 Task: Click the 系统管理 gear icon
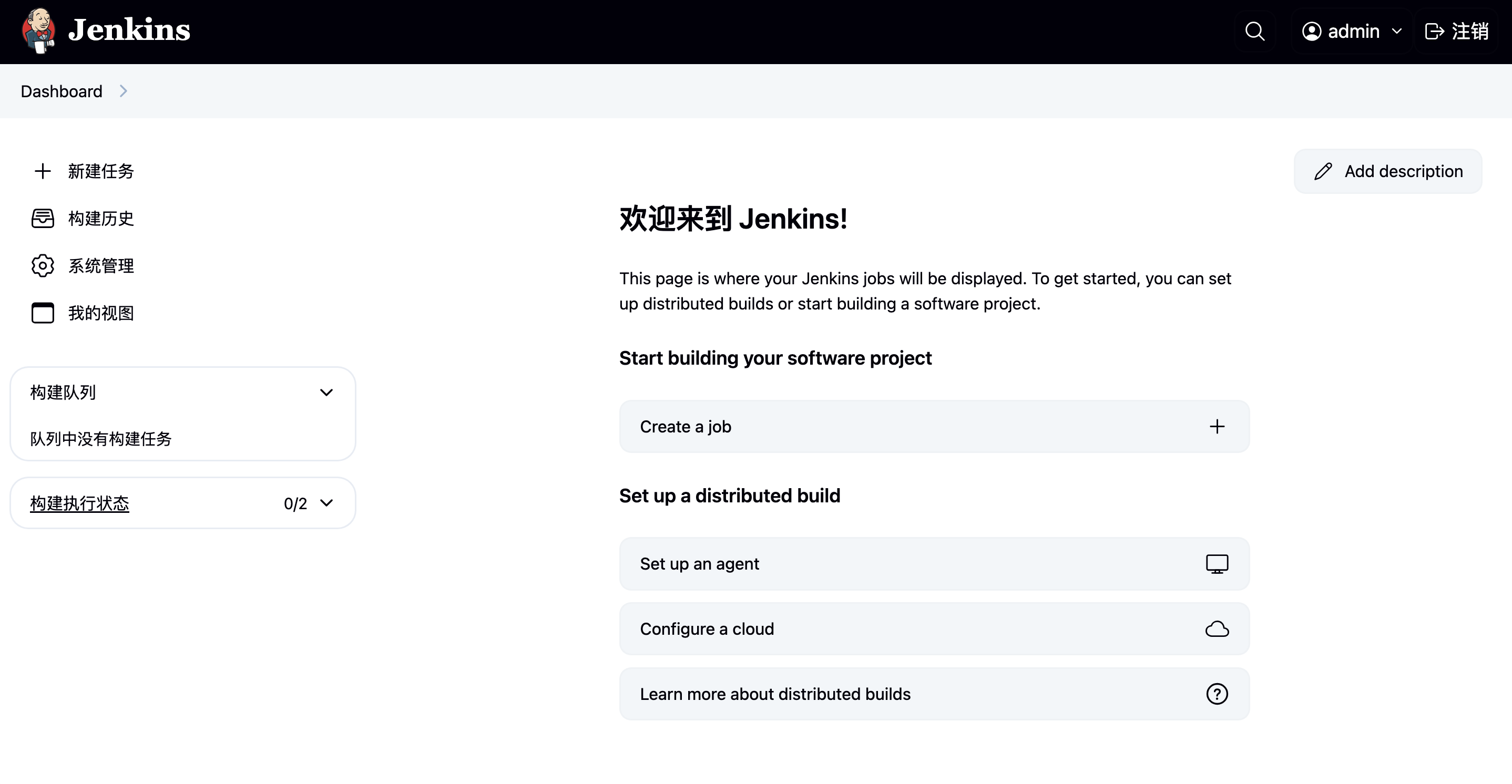(x=42, y=266)
